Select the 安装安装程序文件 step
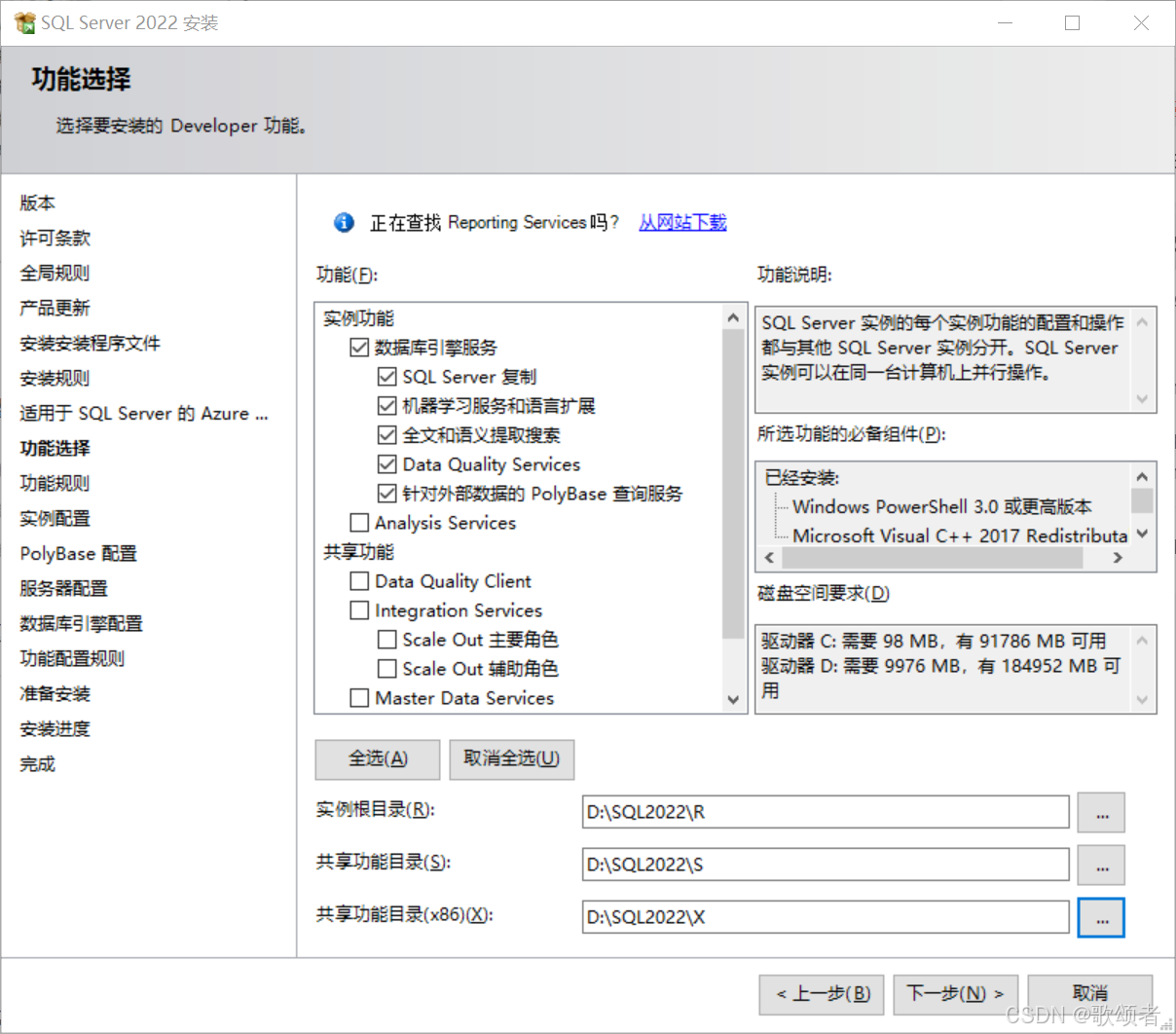 pyautogui.click(x=91, y=343)
